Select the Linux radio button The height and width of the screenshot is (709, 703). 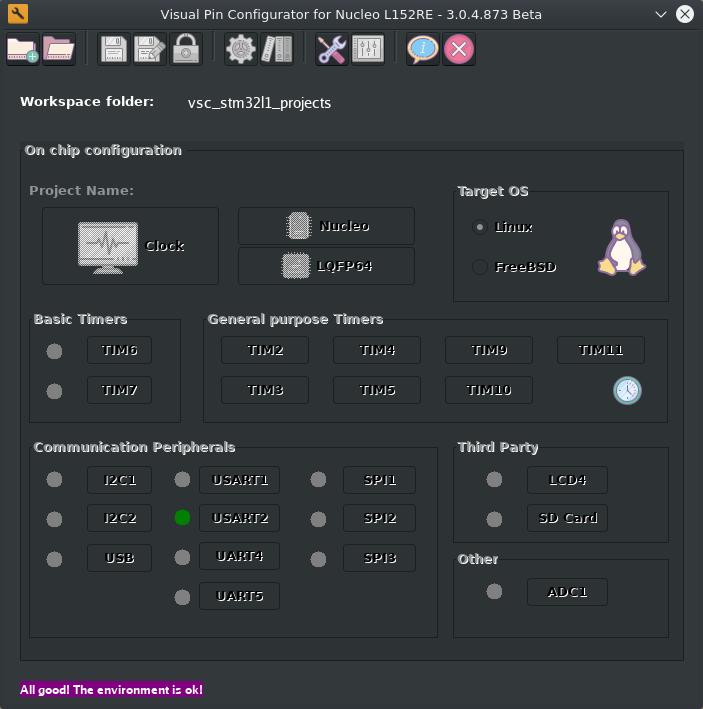(480, 227)
